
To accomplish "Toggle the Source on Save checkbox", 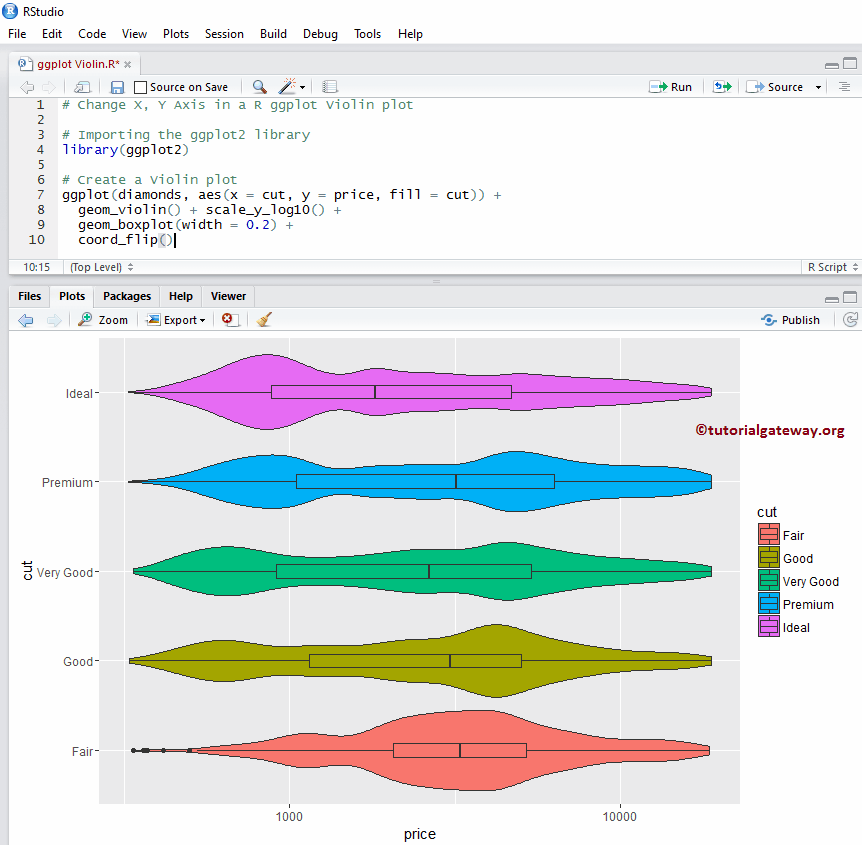I will pos(141,87).
